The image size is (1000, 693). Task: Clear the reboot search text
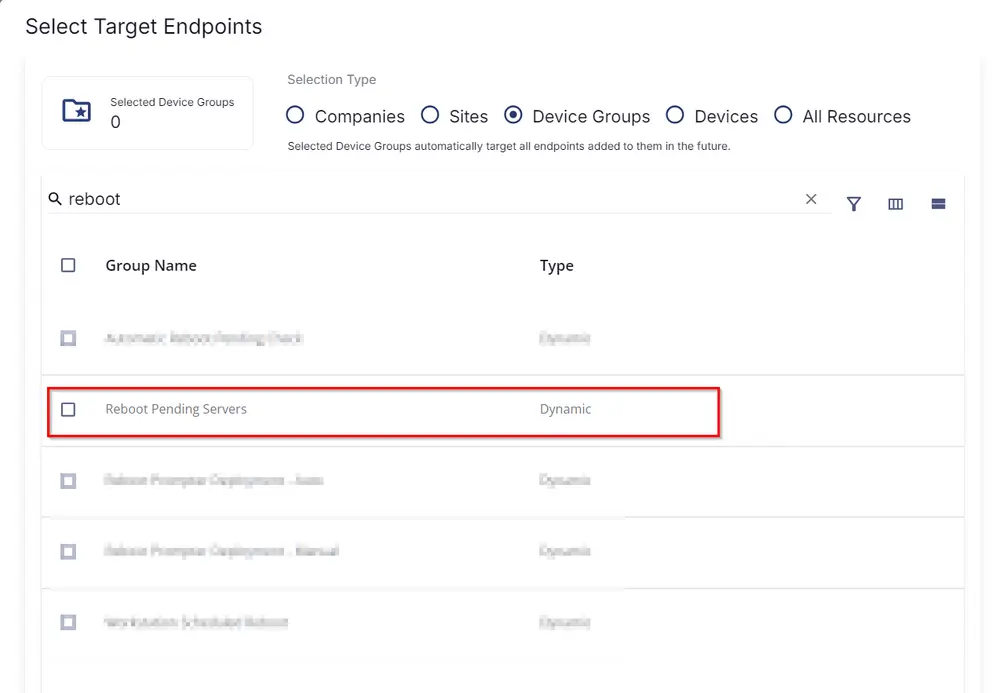(811, 199)
